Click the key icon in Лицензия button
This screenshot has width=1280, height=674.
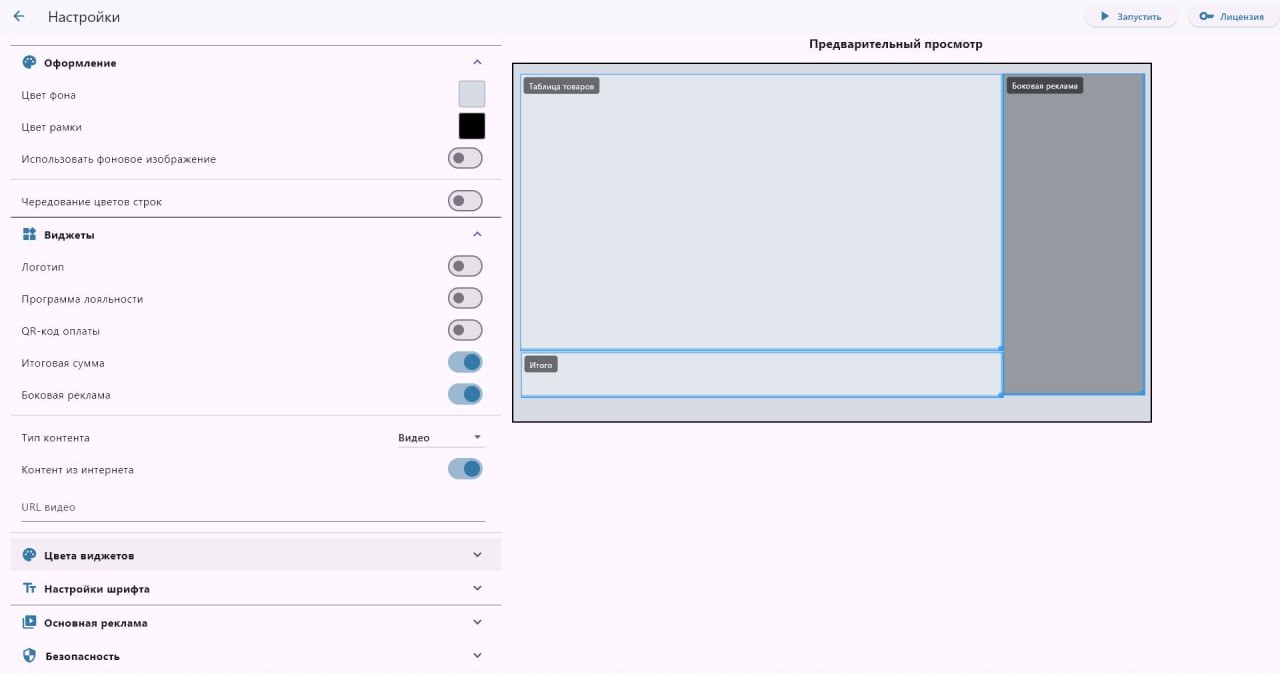(1206, 17)
